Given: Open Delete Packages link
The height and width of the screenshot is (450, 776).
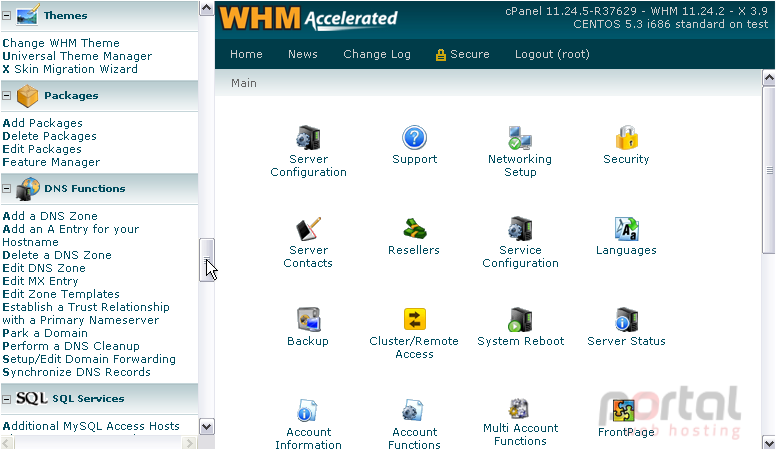Looking at the screenshot, I should coord(49,136).
